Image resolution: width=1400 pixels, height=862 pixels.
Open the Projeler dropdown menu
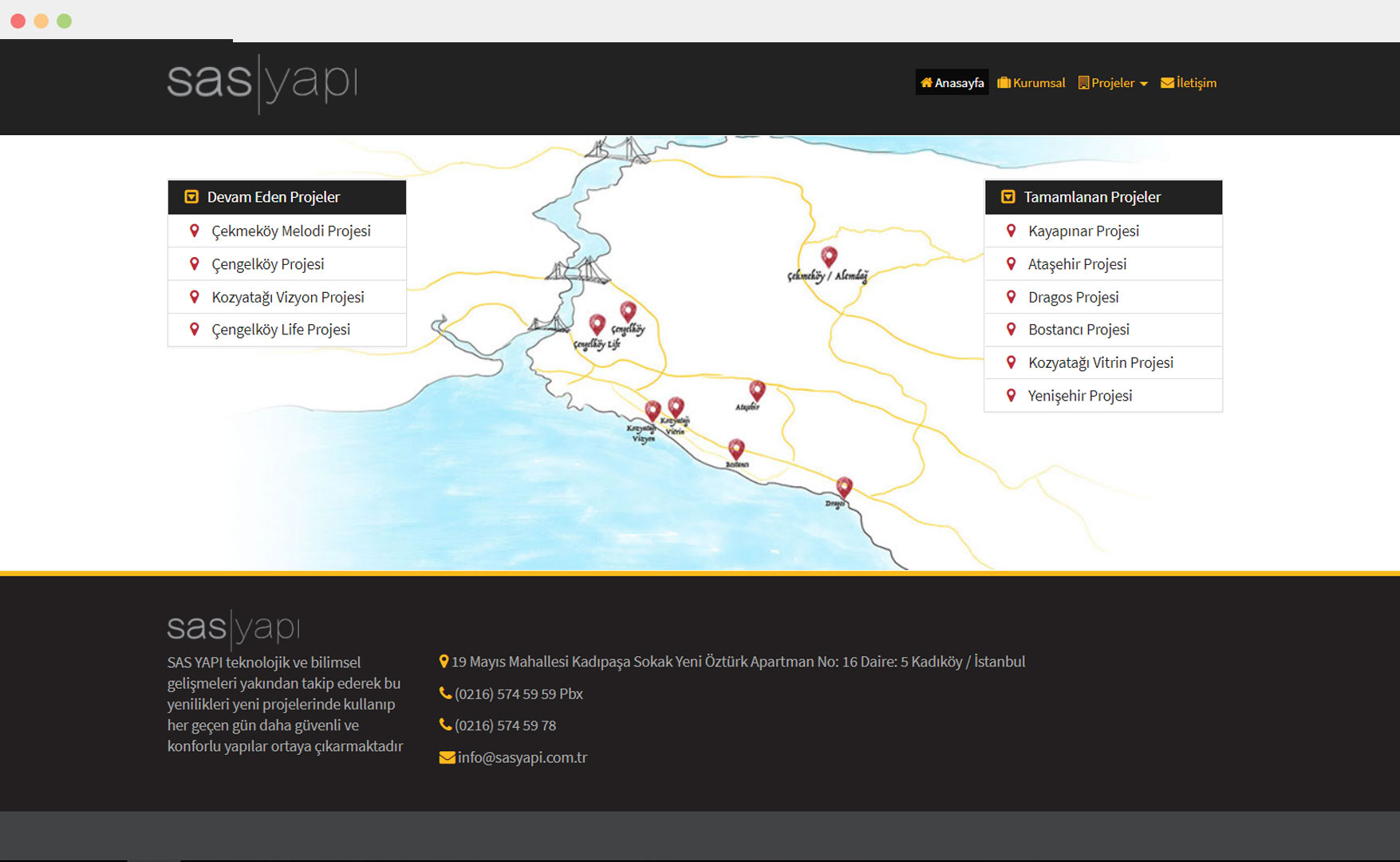[x=1112, y=83]
